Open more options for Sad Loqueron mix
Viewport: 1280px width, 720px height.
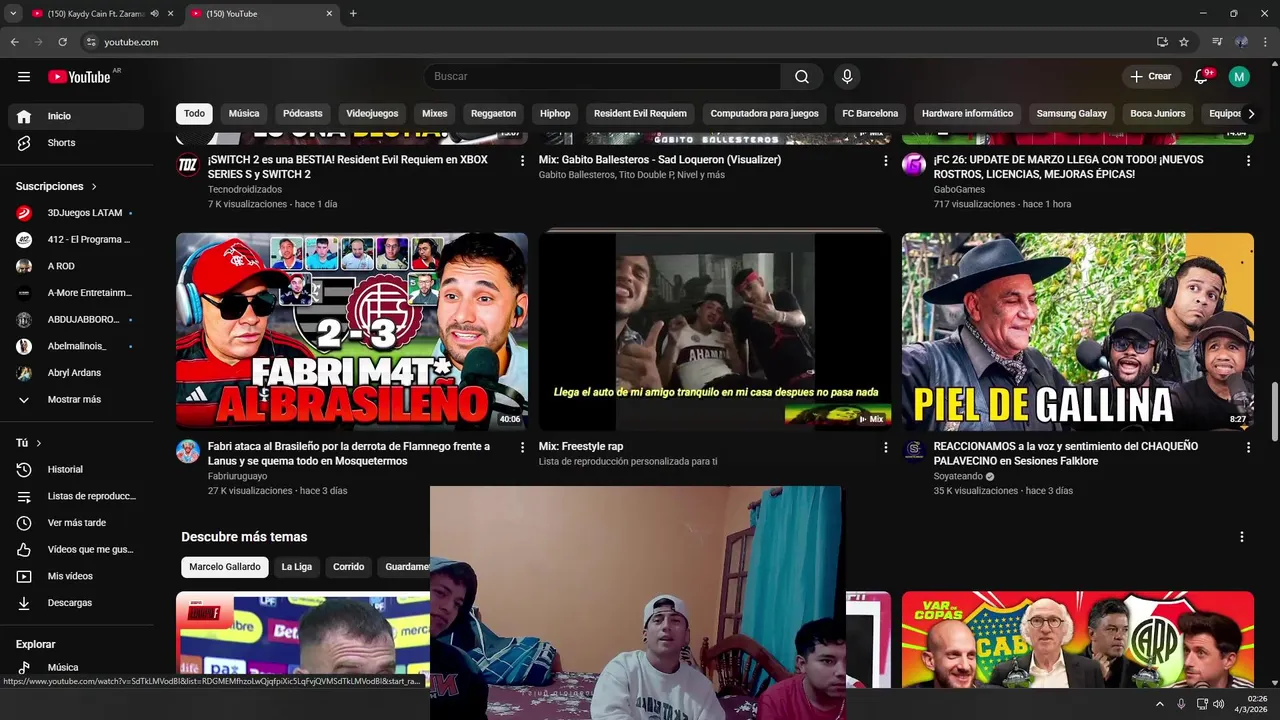point(885,161)
